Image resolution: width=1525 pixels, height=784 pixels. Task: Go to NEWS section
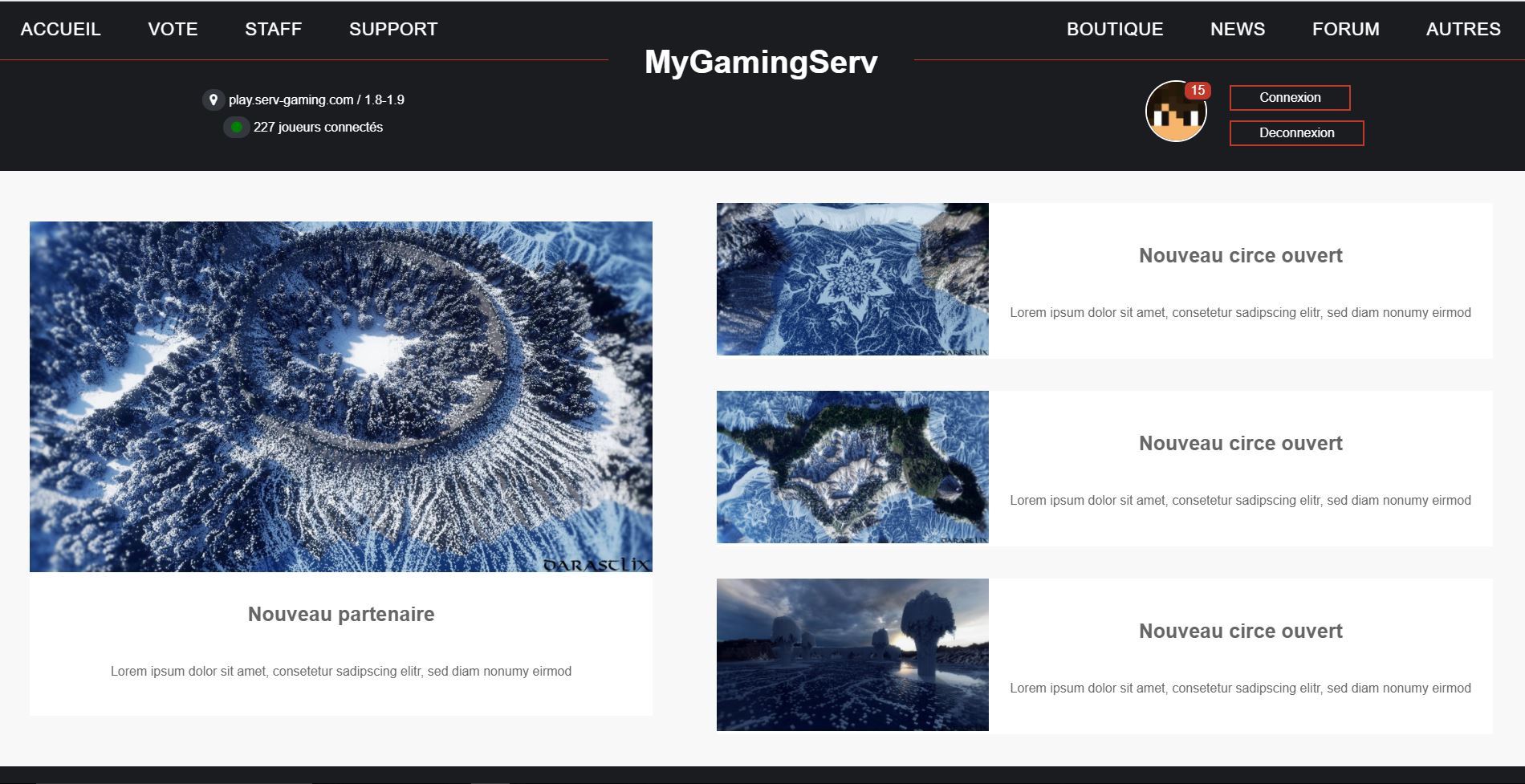(1238, 29)
